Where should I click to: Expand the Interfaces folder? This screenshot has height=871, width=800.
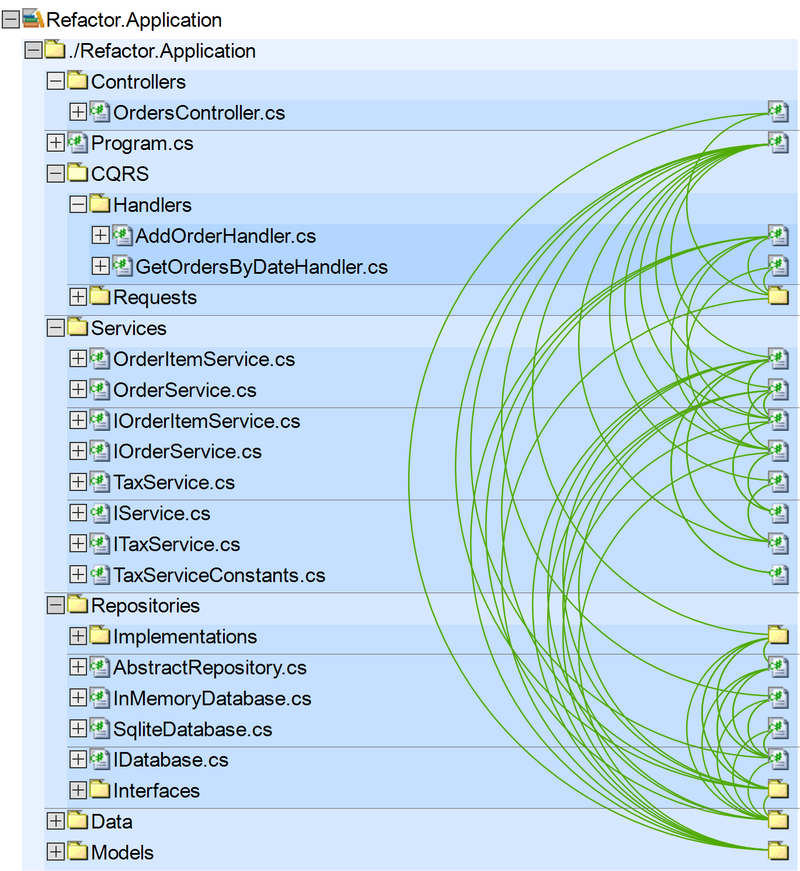coord(77,790)
